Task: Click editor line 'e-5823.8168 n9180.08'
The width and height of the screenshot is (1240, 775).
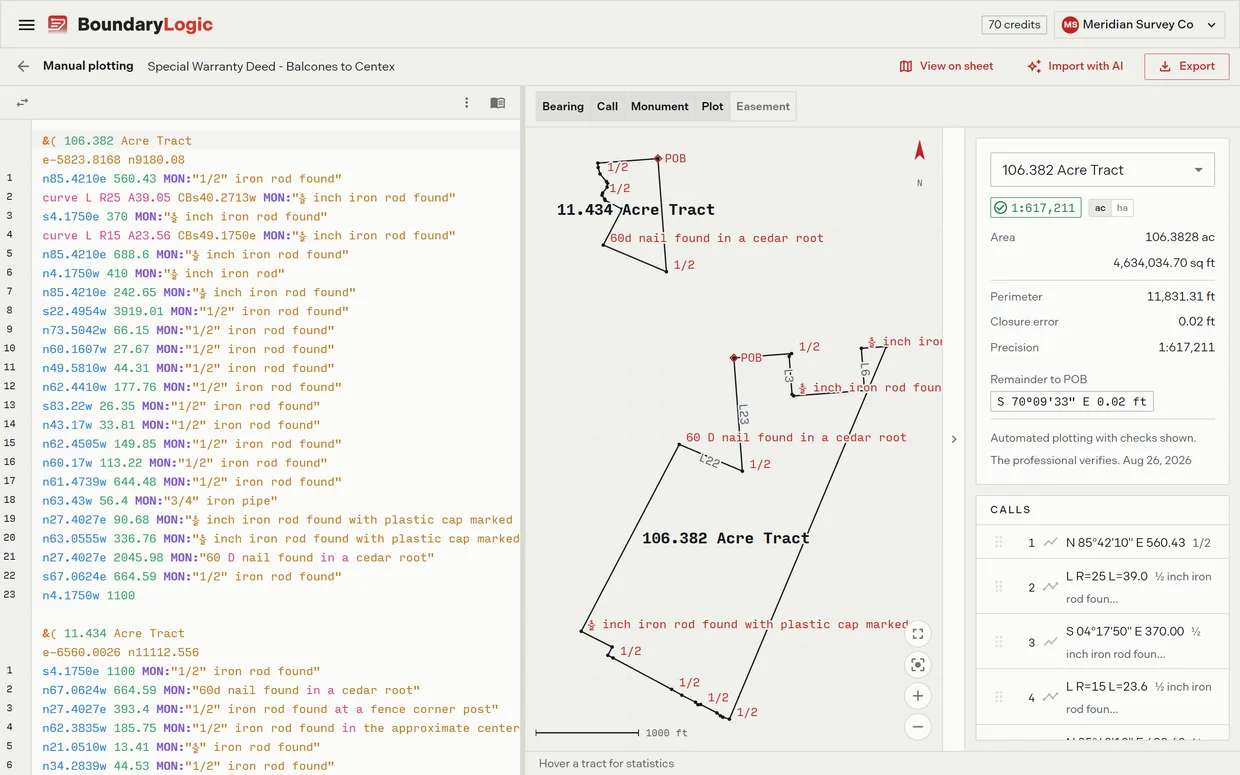Action: point(113,160)
